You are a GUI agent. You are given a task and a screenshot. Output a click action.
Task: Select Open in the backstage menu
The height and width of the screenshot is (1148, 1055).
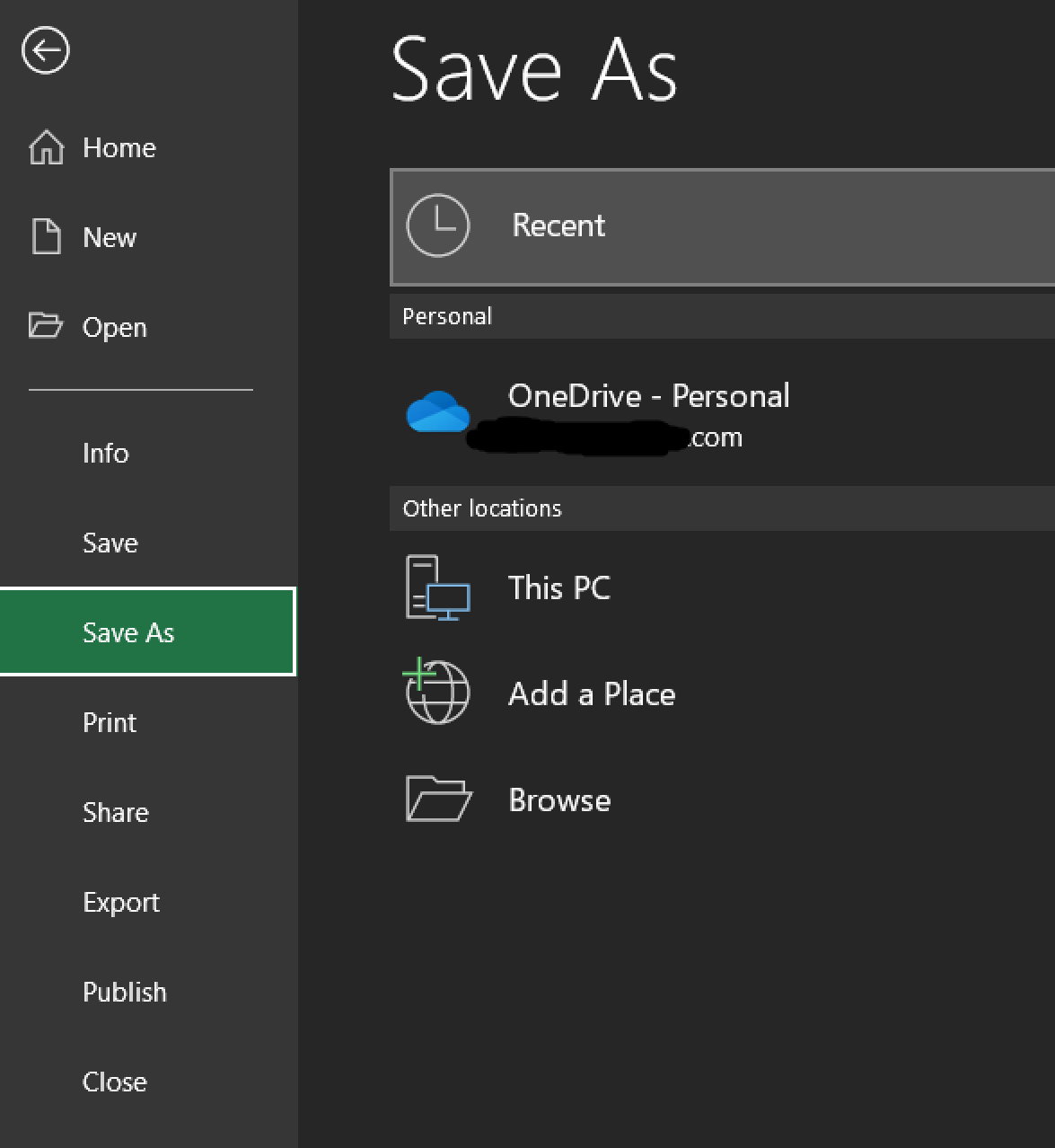point(114,328)
